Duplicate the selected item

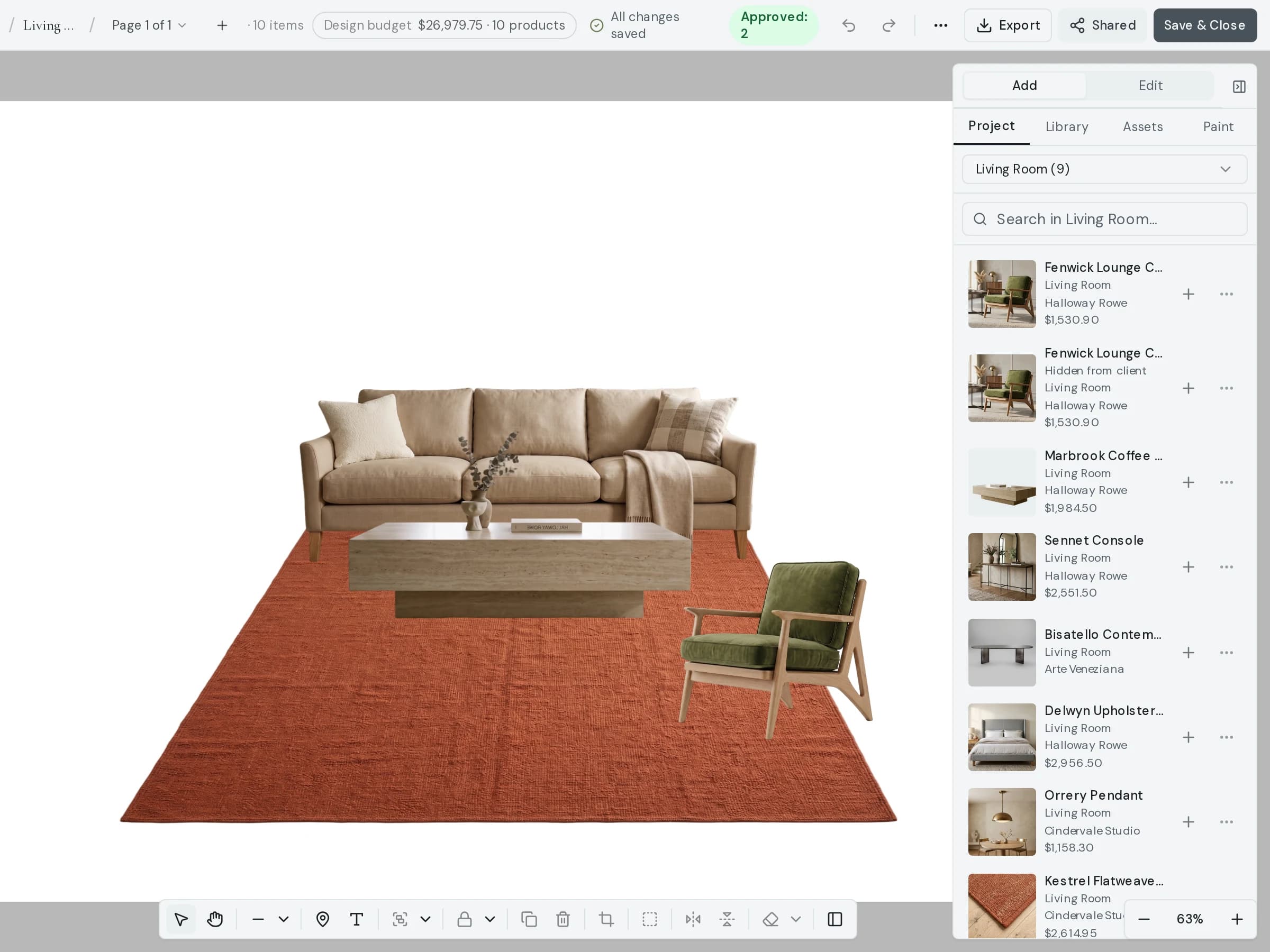click(529, 919)
